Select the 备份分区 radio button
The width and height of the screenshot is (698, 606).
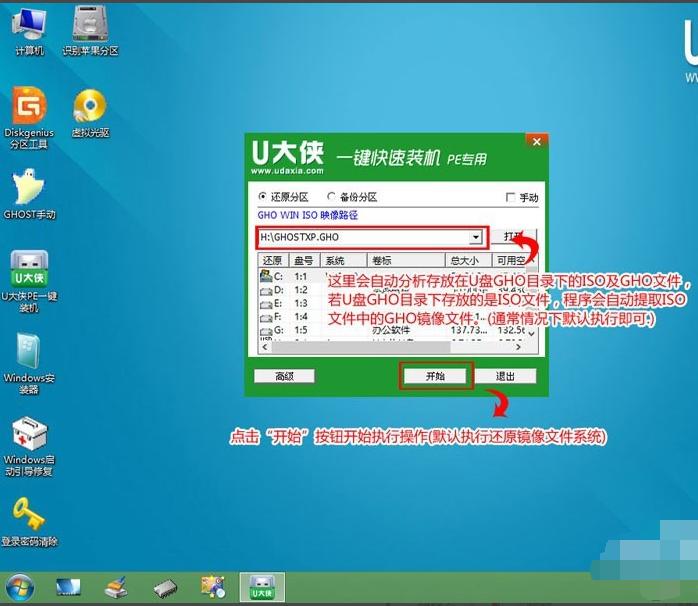[x=331, y=197]
